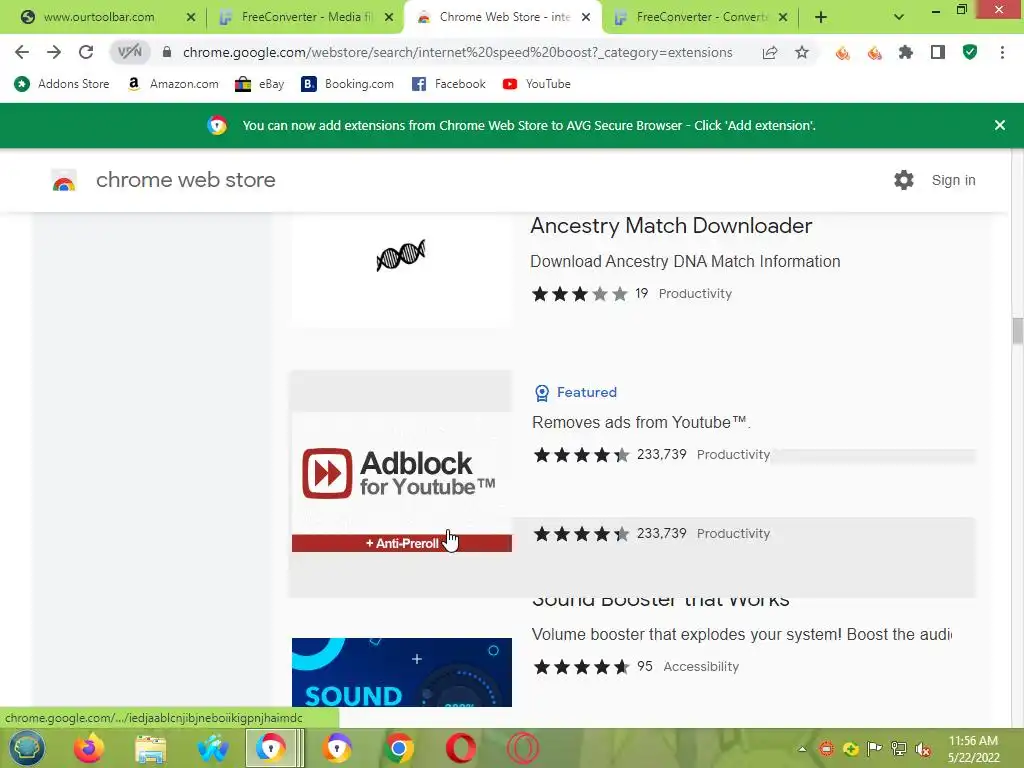Screen dimensions: 1024x768
Task: Click the first flame extension icon
Action: (842, 53)
